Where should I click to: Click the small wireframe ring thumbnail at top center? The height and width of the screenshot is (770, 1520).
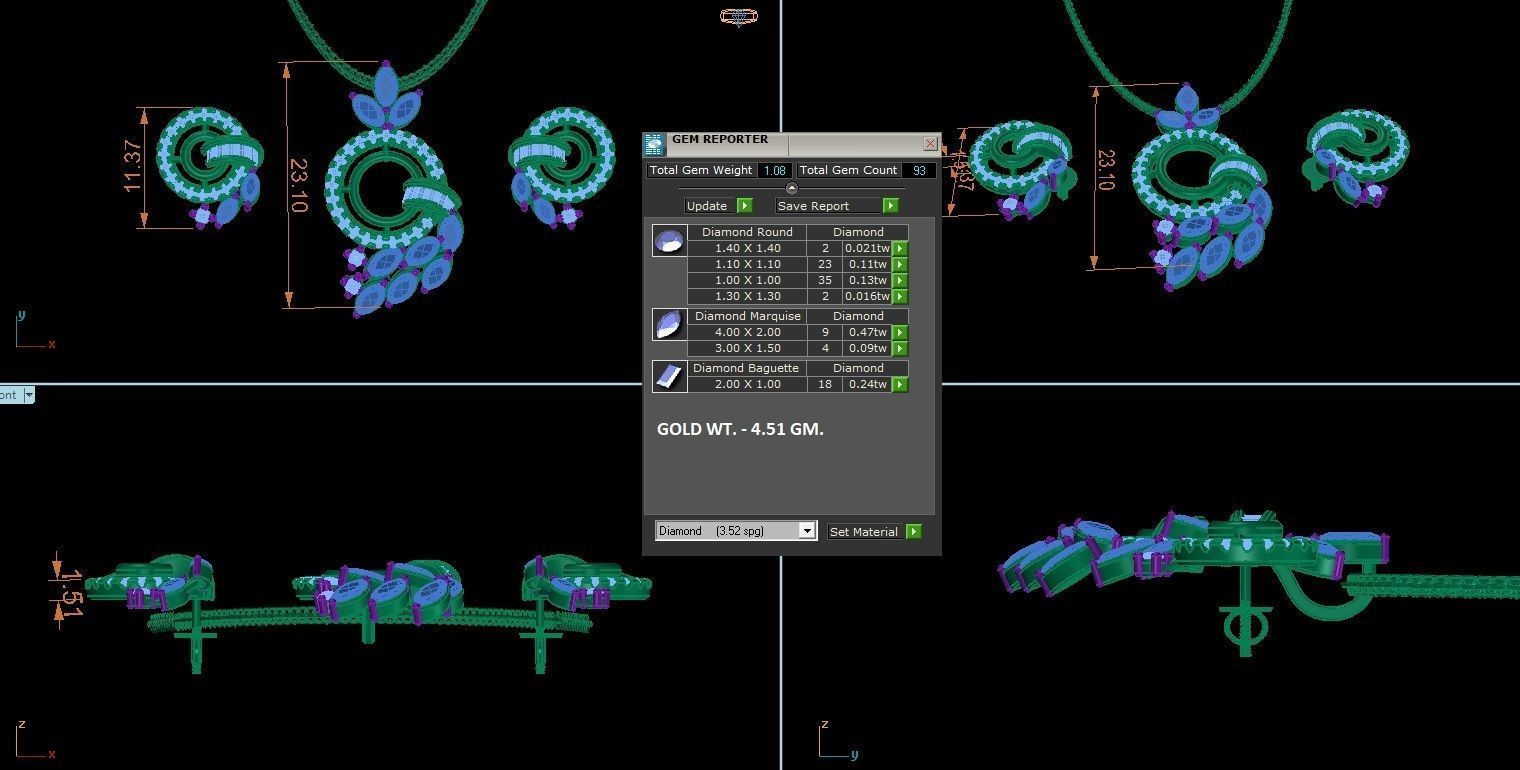coord(738,15)
